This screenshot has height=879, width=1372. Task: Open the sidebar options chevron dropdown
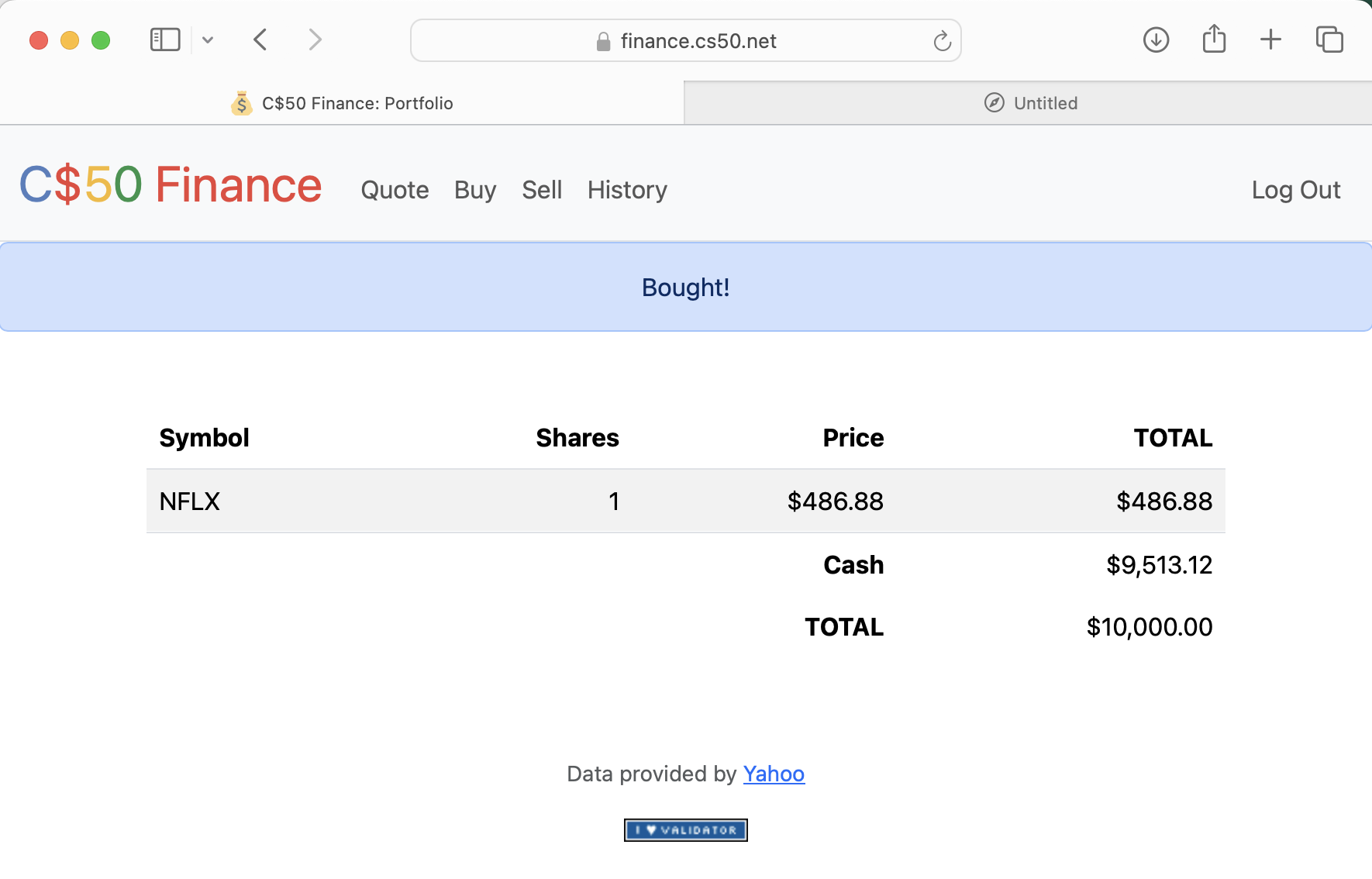pyautogui.click(x=207, y=40)
